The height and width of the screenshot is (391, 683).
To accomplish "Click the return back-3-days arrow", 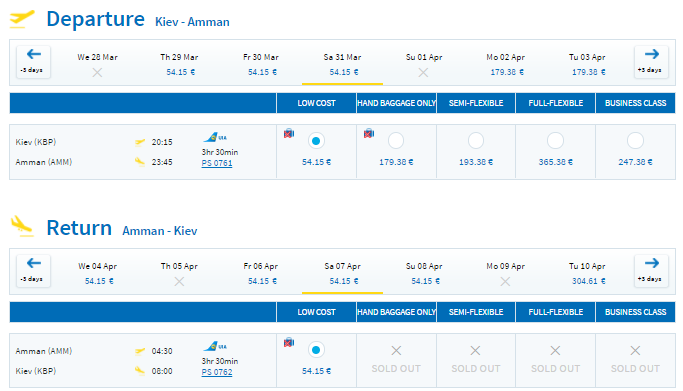I will click(x=34, y=271).
